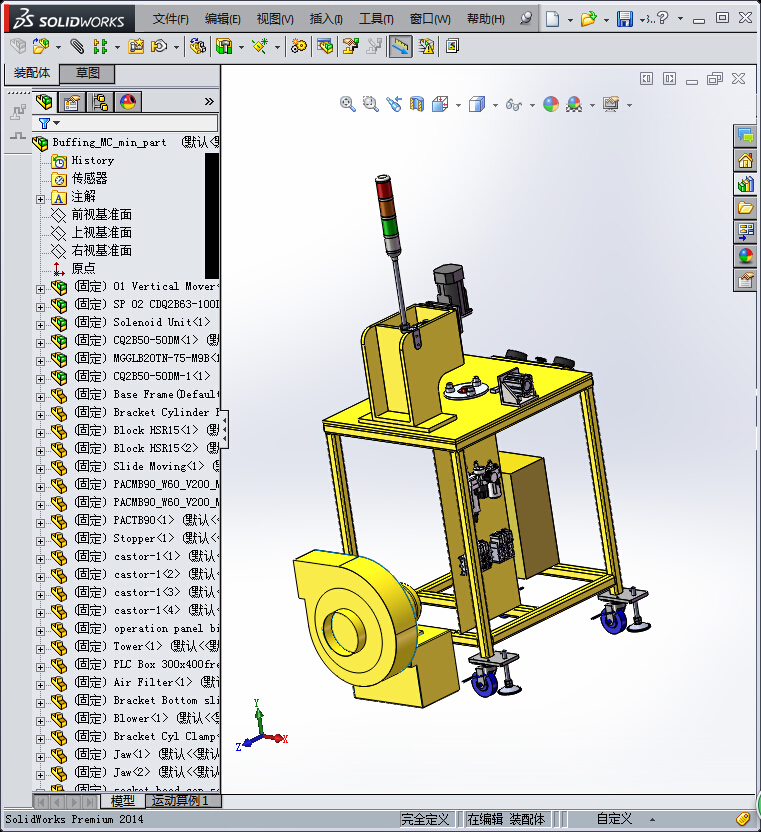The width and height of the screenshot is (761, 832).
Task: Click the Zoom to Area tool
Action: point(370,104)
